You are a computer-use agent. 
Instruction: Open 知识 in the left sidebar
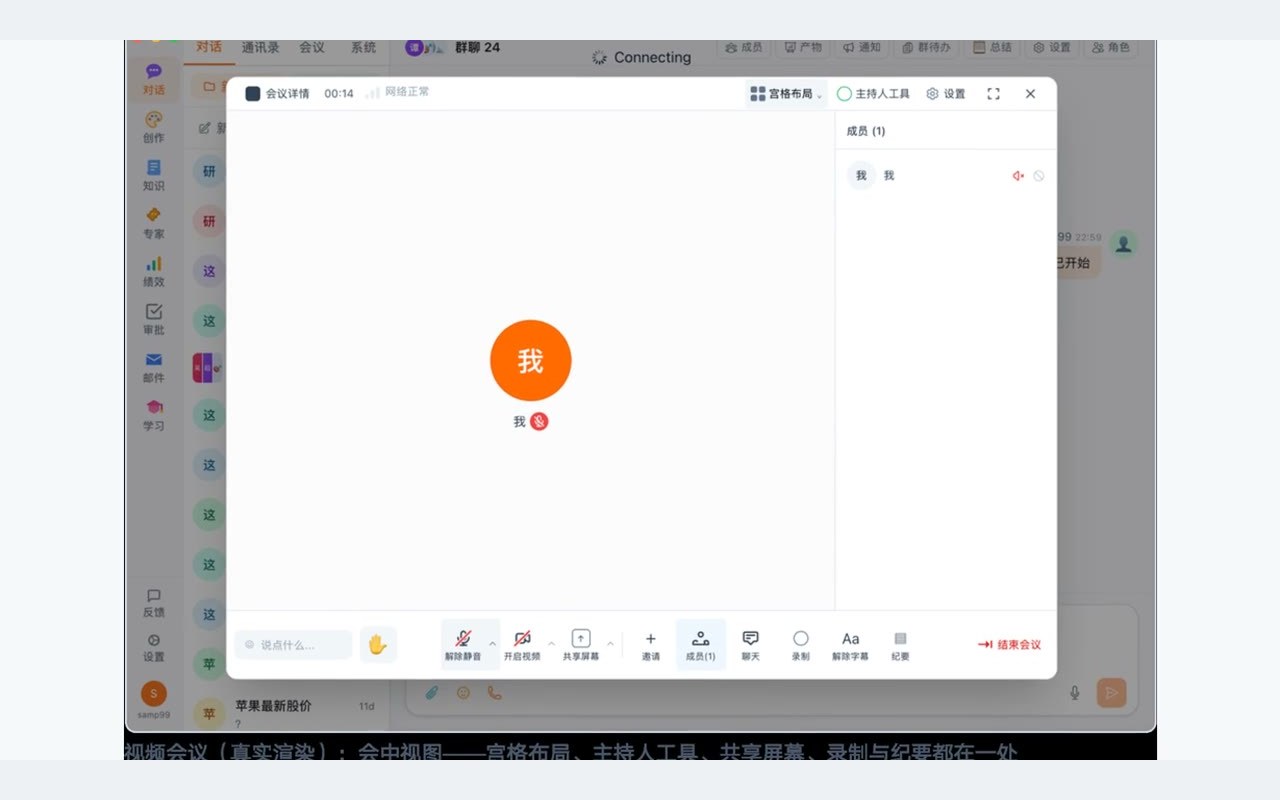click(154, 175)
